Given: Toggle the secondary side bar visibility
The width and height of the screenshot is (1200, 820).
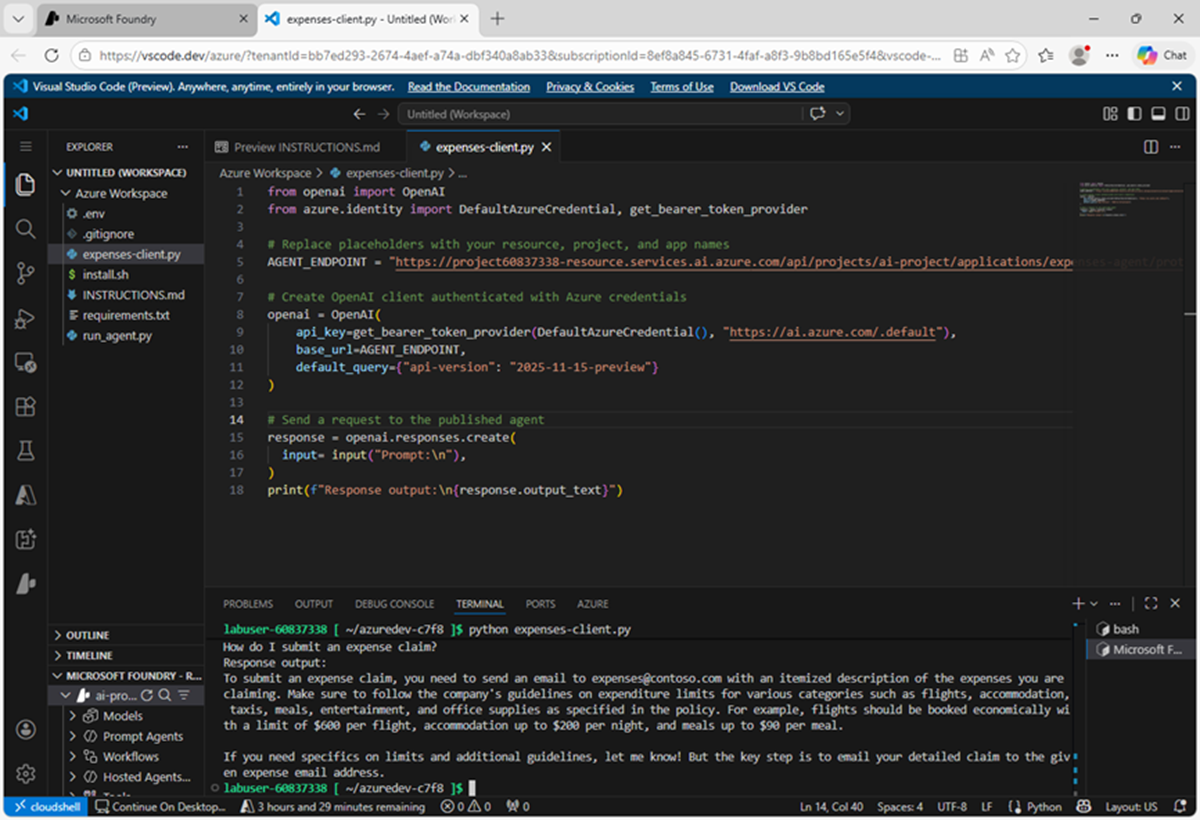Looking at the screenshot, I should tap(1180, 114).
